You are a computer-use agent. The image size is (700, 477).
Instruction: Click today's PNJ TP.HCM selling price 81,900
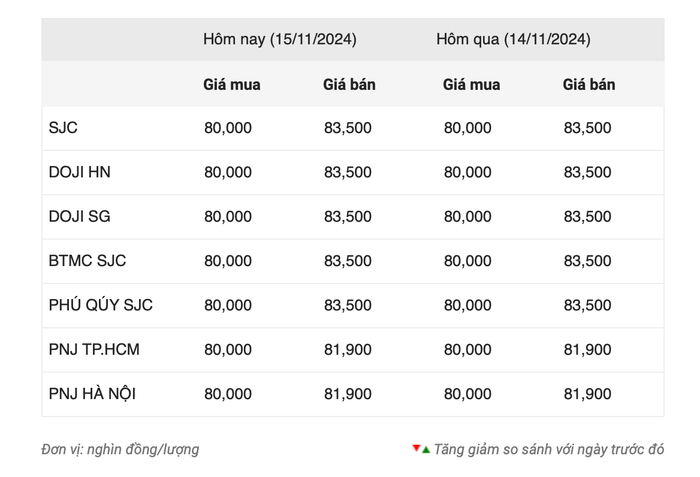348,350
